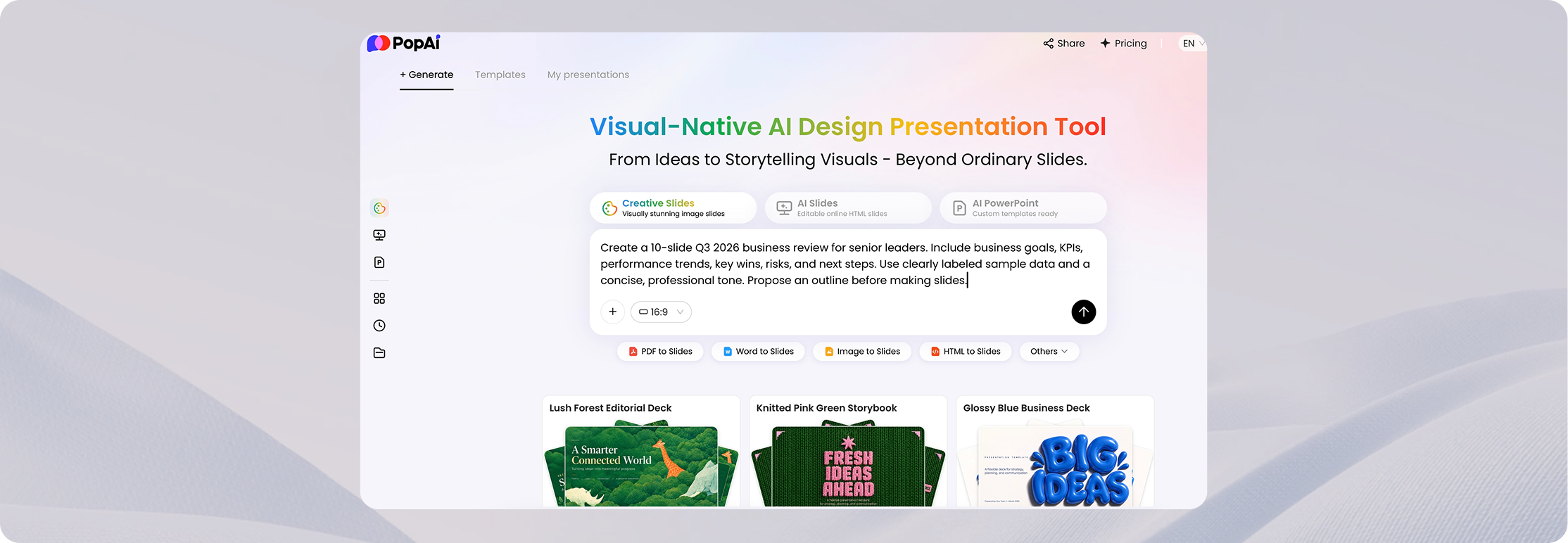Open Knitted Pink Green Storybook template

[x=848, y=452]
